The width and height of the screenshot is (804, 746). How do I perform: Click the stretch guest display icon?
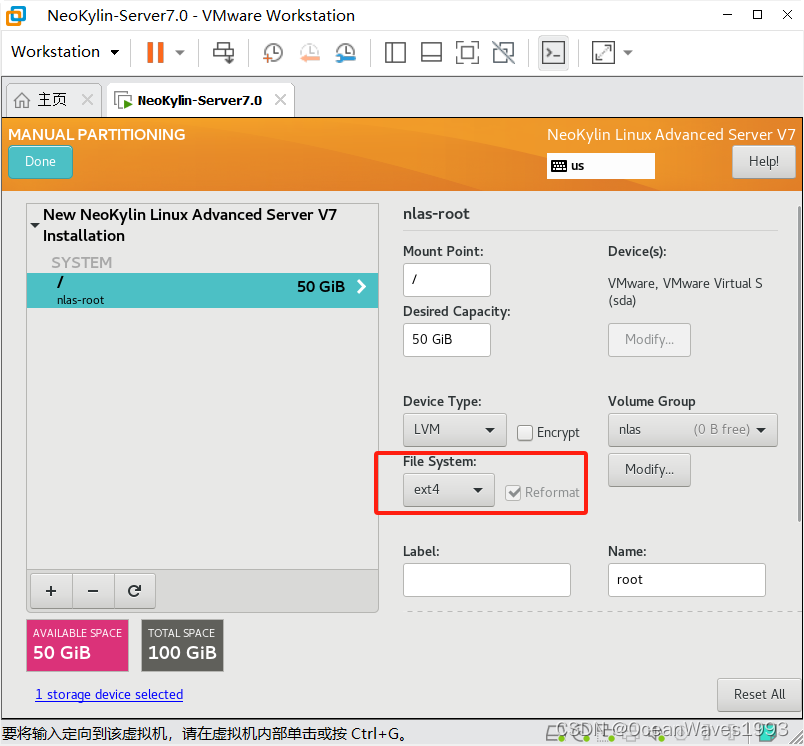(x=603, y=52)
